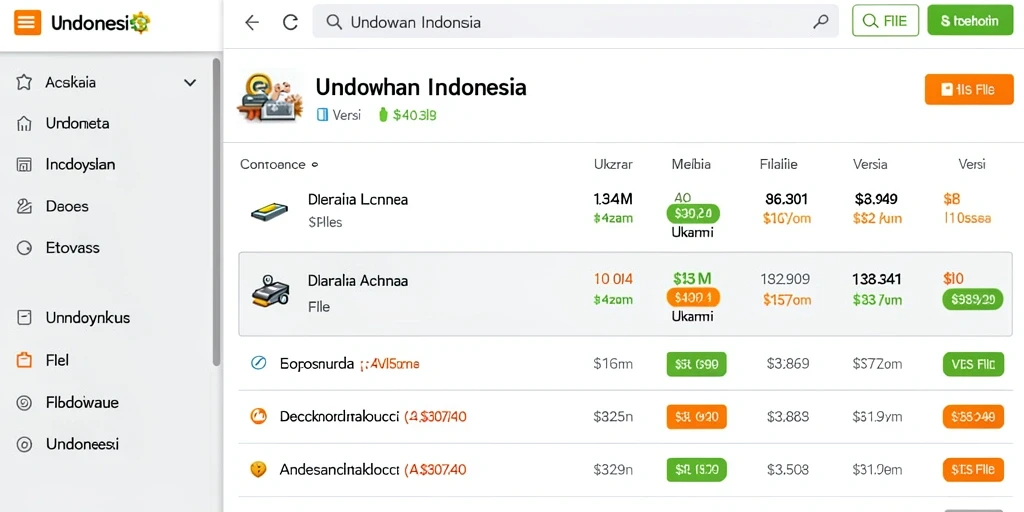
Task: Click the Undowhan Indonesia app logo
Action: tap(272, 98)
